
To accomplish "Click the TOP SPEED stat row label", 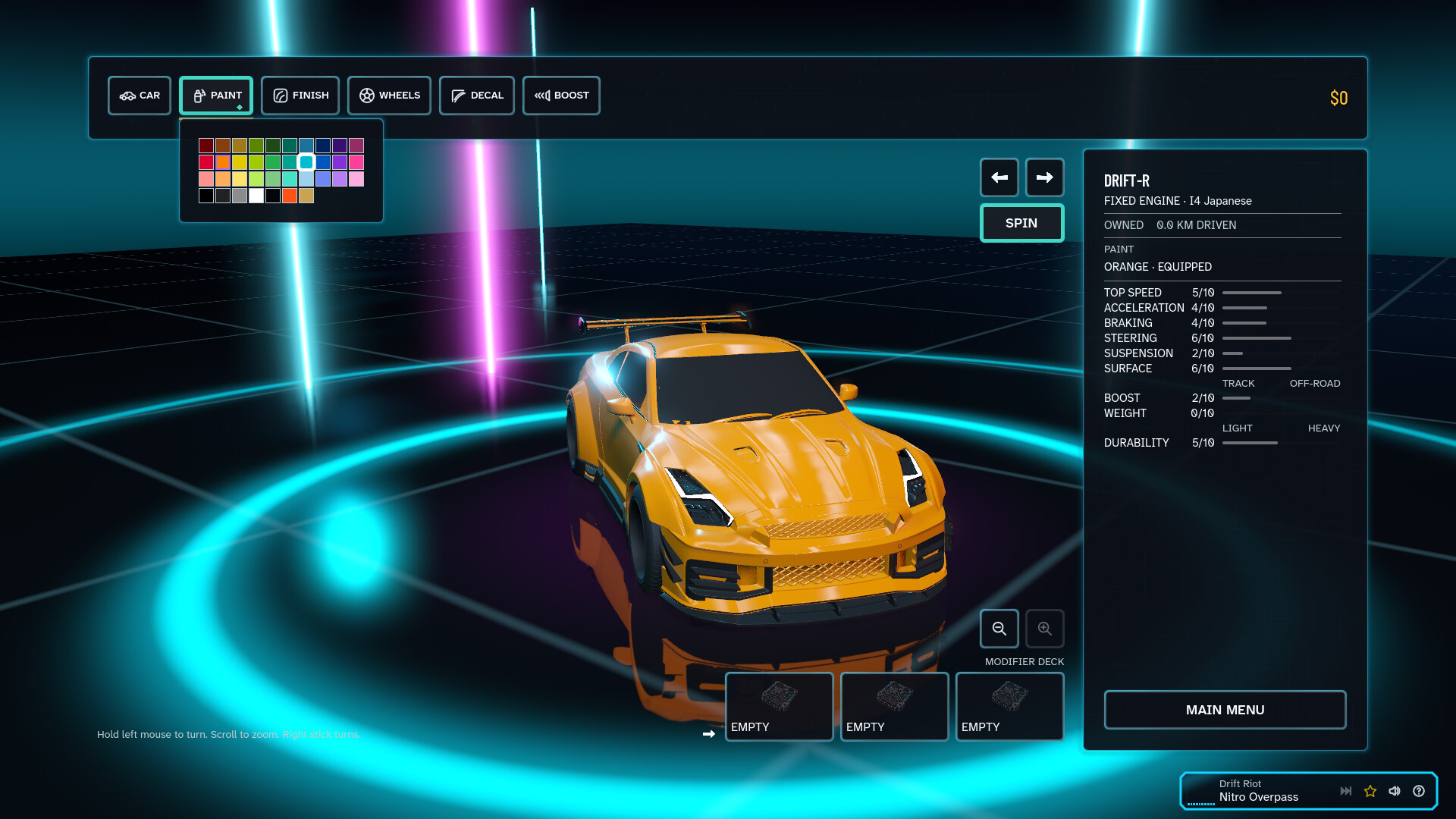I will (1132, 293).
